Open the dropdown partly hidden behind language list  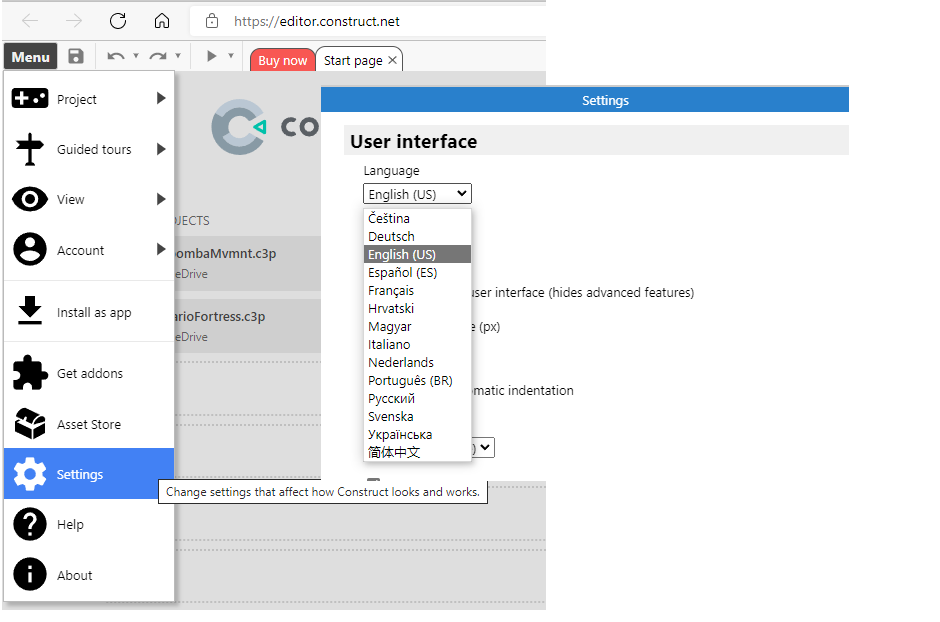tap(483, 448)
